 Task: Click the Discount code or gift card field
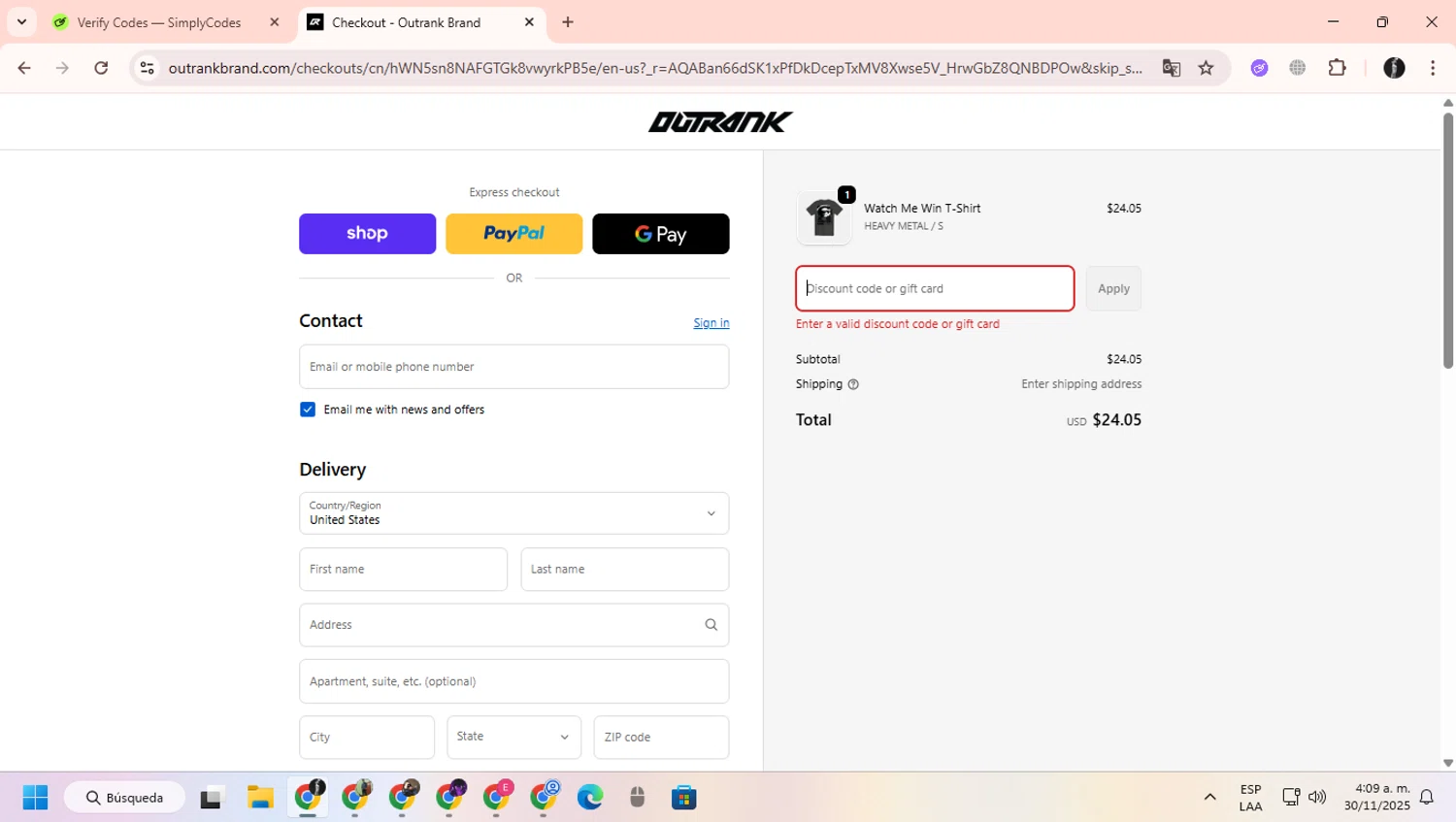point(935,288)
